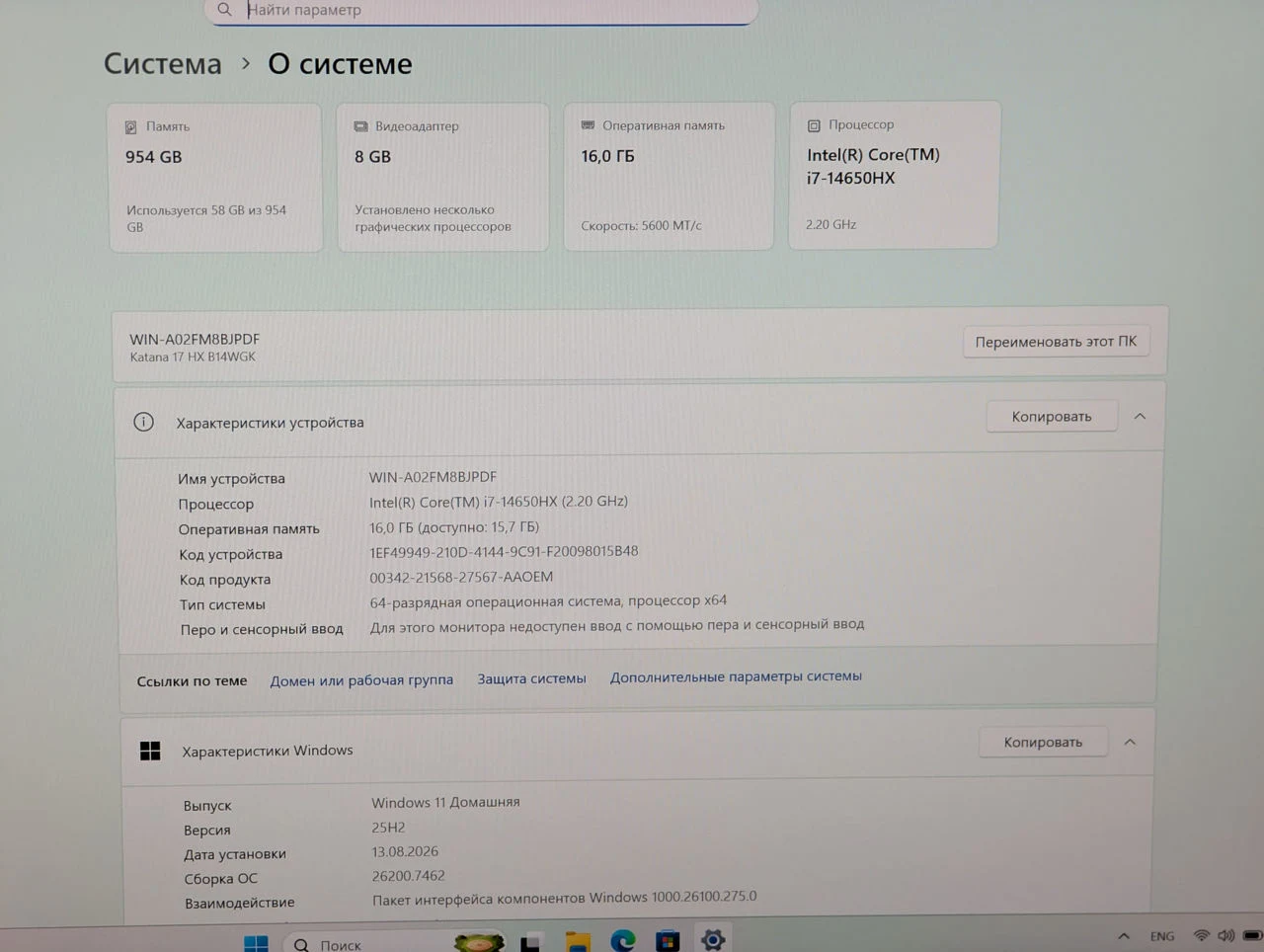Viewport: 1264px width, 952px height.
Task: Click the Найти параметр search field
Action: coord(481,10)
